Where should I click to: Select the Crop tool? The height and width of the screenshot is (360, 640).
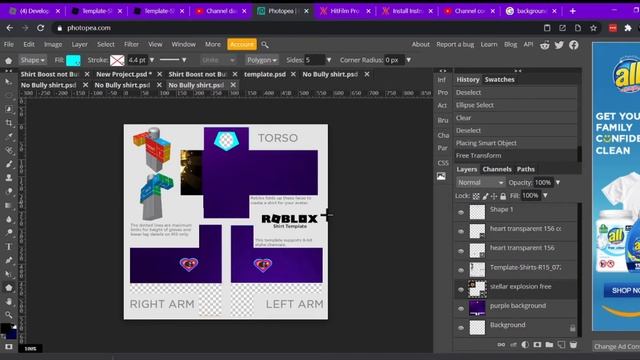[9, 123]
